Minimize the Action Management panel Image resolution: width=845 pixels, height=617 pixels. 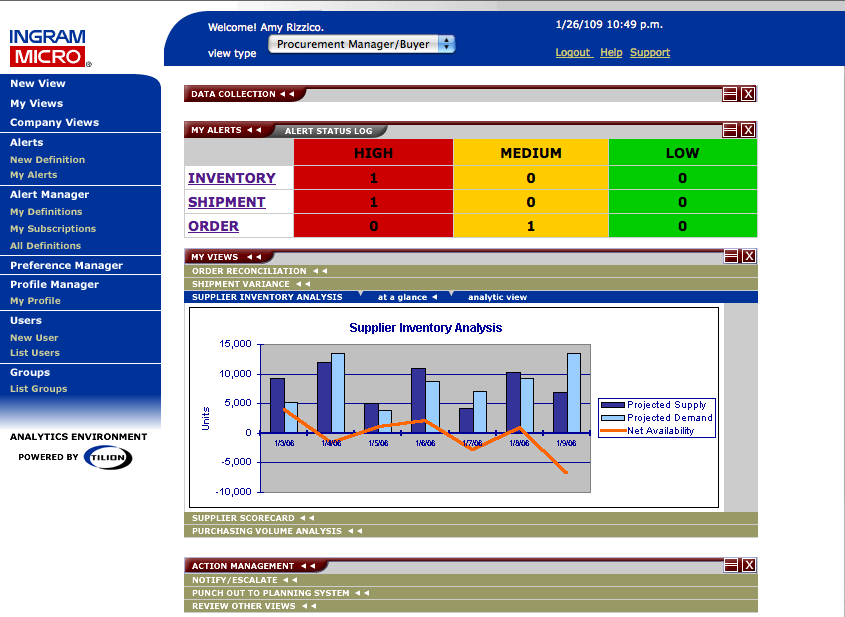[731, 565]
